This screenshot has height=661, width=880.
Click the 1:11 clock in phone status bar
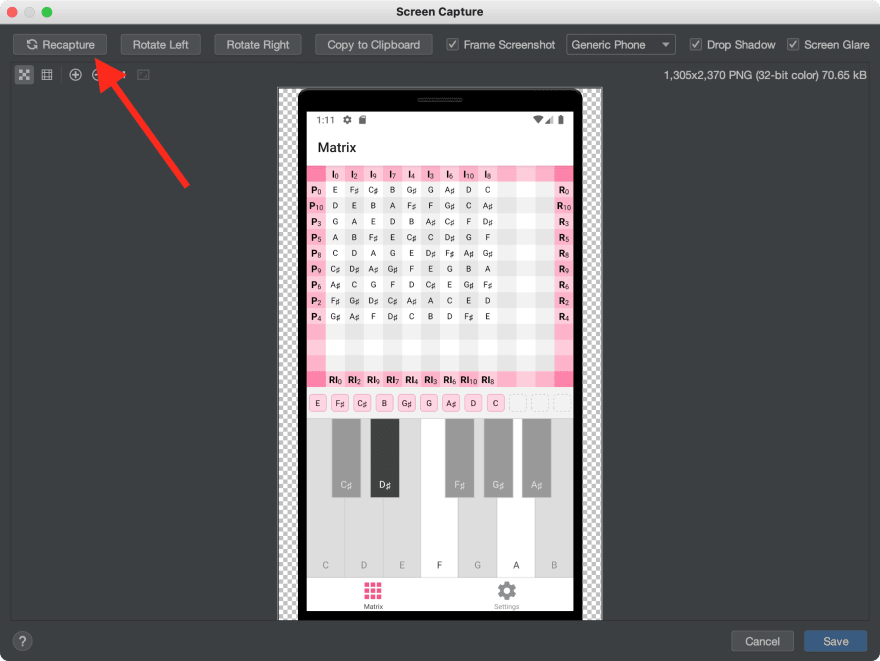click(x=326, y=120)
